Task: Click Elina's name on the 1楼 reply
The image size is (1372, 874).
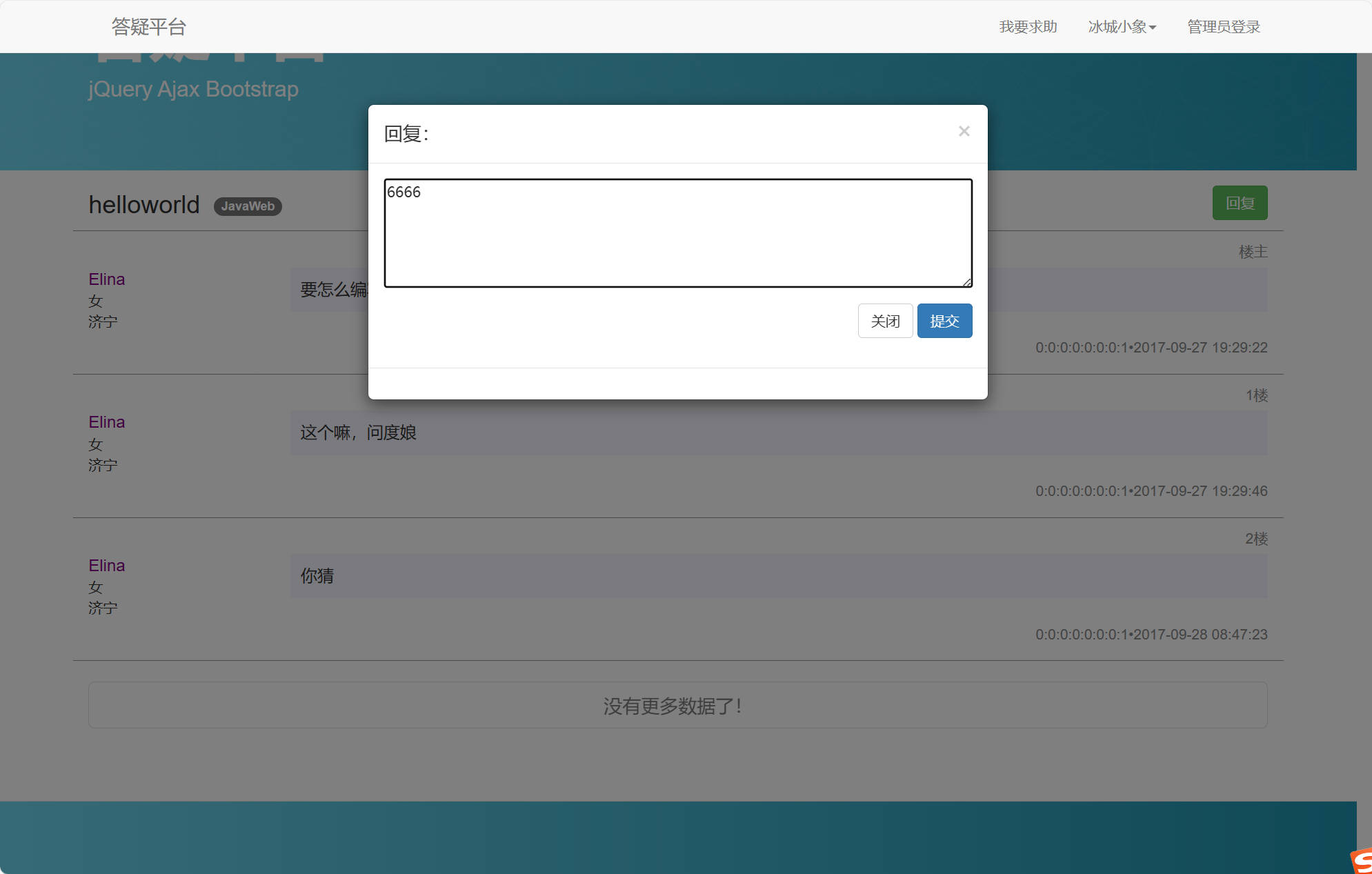Action: coord(106,421)
